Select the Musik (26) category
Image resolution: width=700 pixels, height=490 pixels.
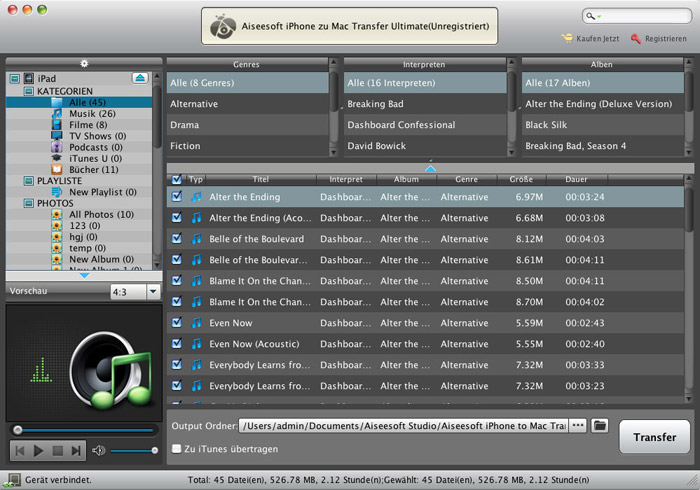pos(92,114)
